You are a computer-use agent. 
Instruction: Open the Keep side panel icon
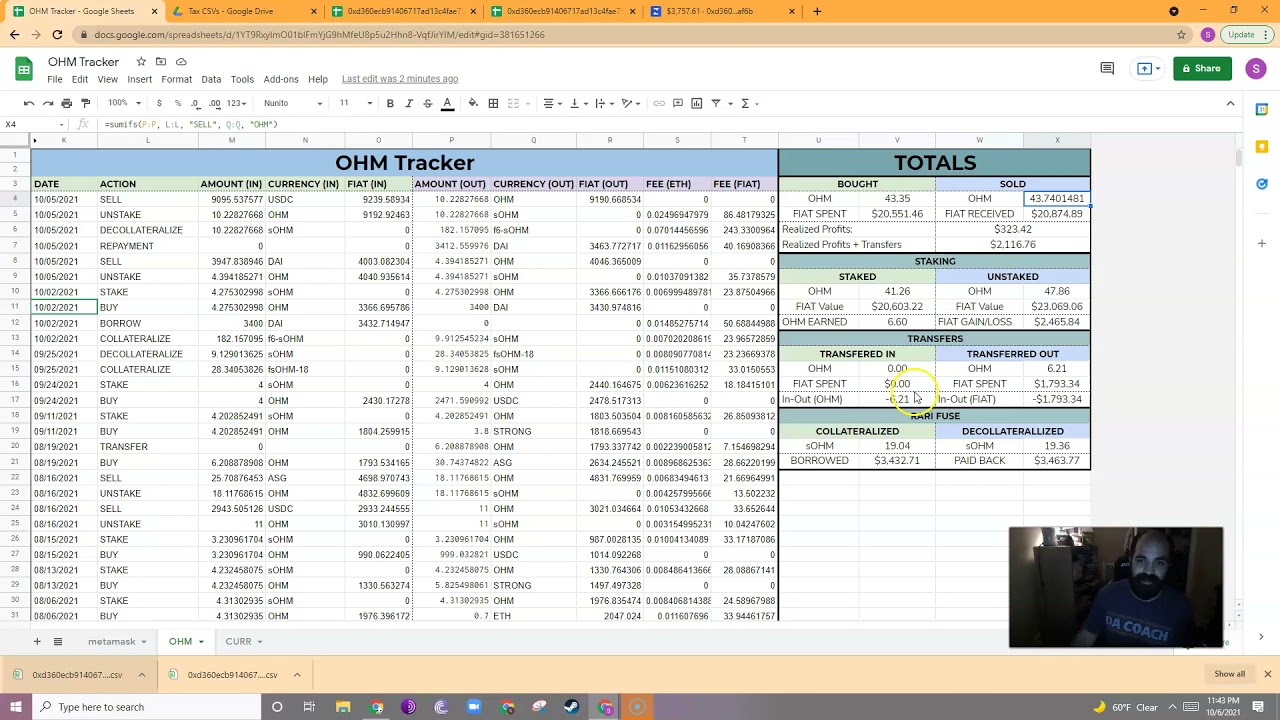[1262, 147]
